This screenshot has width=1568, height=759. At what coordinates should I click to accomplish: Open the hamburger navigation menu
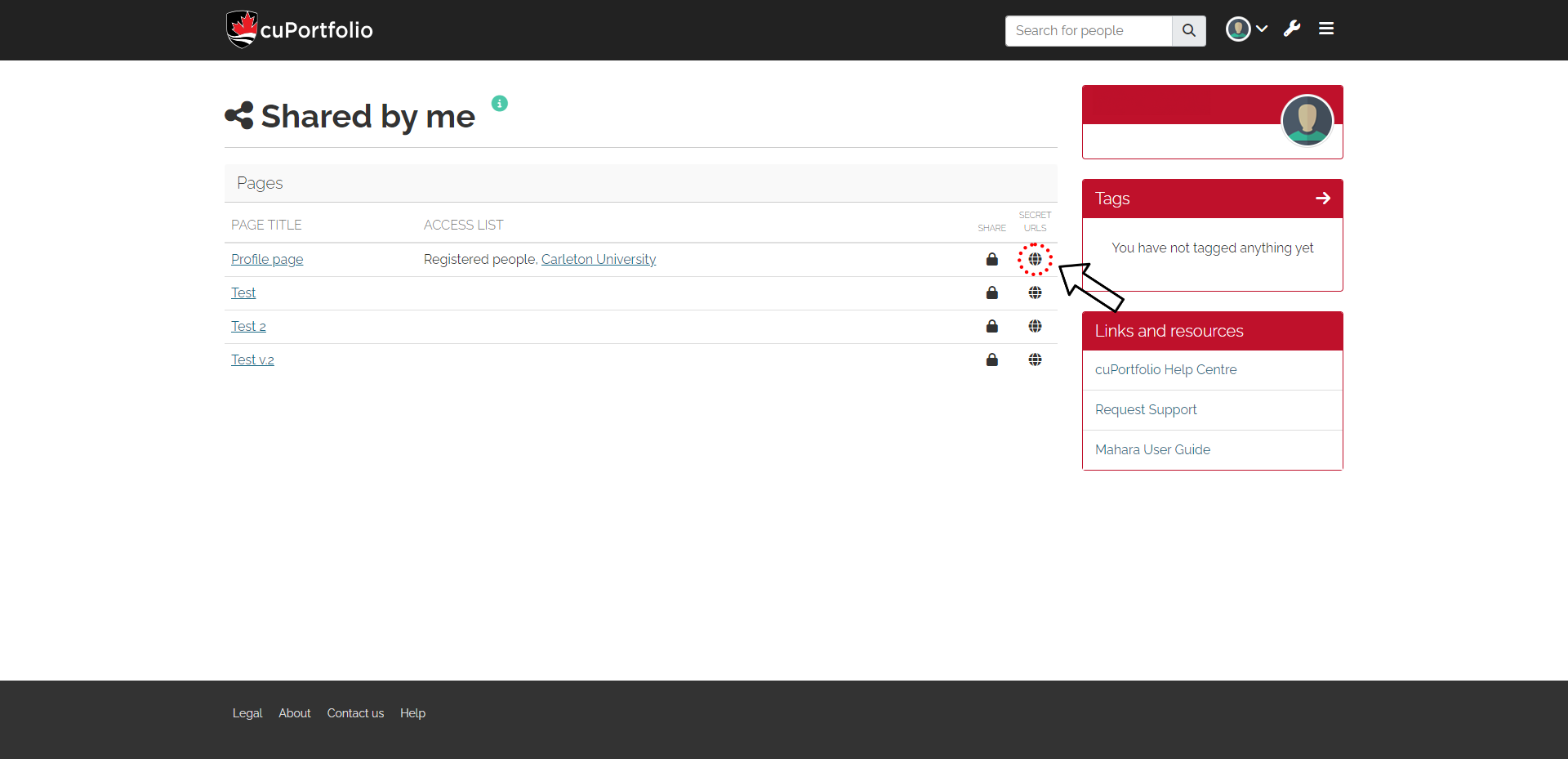tap(1325, 28)
